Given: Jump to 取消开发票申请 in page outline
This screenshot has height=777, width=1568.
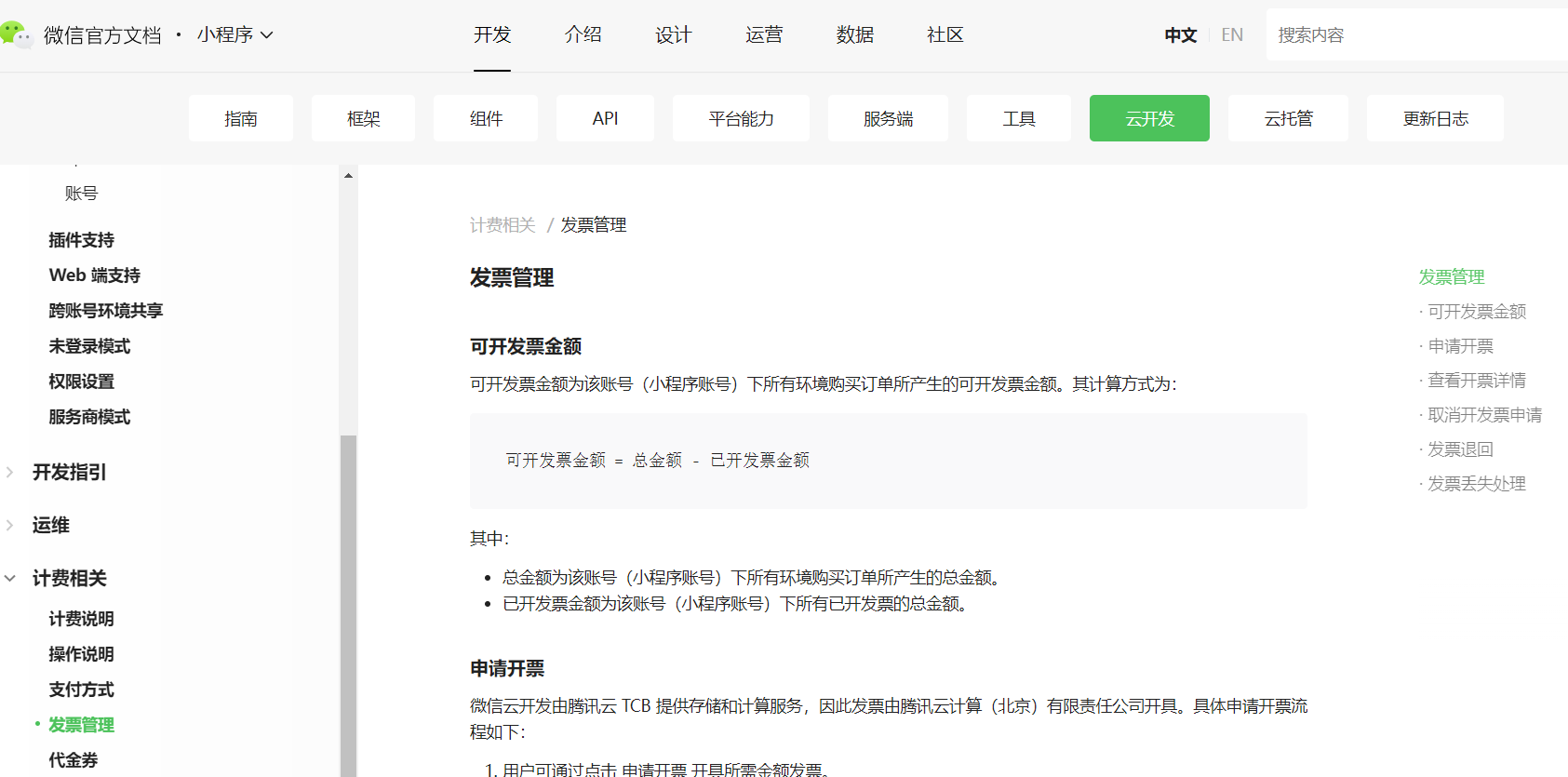Looking at the screenshot, I should (x=1485, y=415).
